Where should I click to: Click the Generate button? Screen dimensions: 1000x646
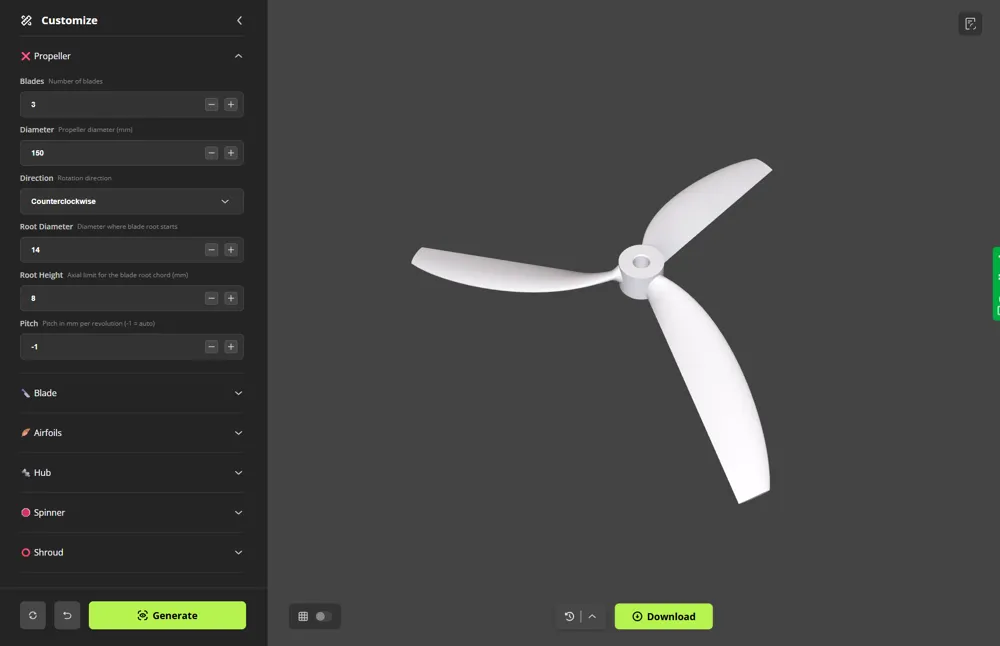point(167,615)
